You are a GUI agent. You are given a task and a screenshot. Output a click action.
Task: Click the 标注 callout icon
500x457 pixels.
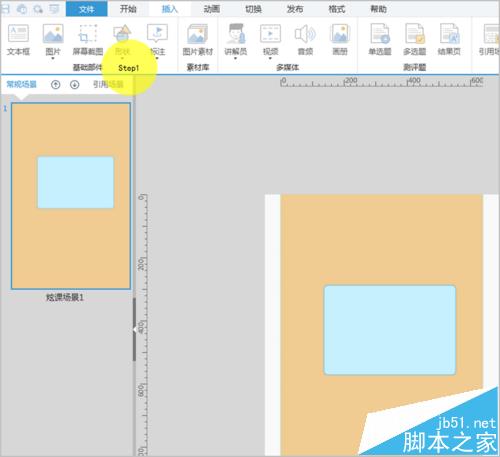tap(157, 33)
